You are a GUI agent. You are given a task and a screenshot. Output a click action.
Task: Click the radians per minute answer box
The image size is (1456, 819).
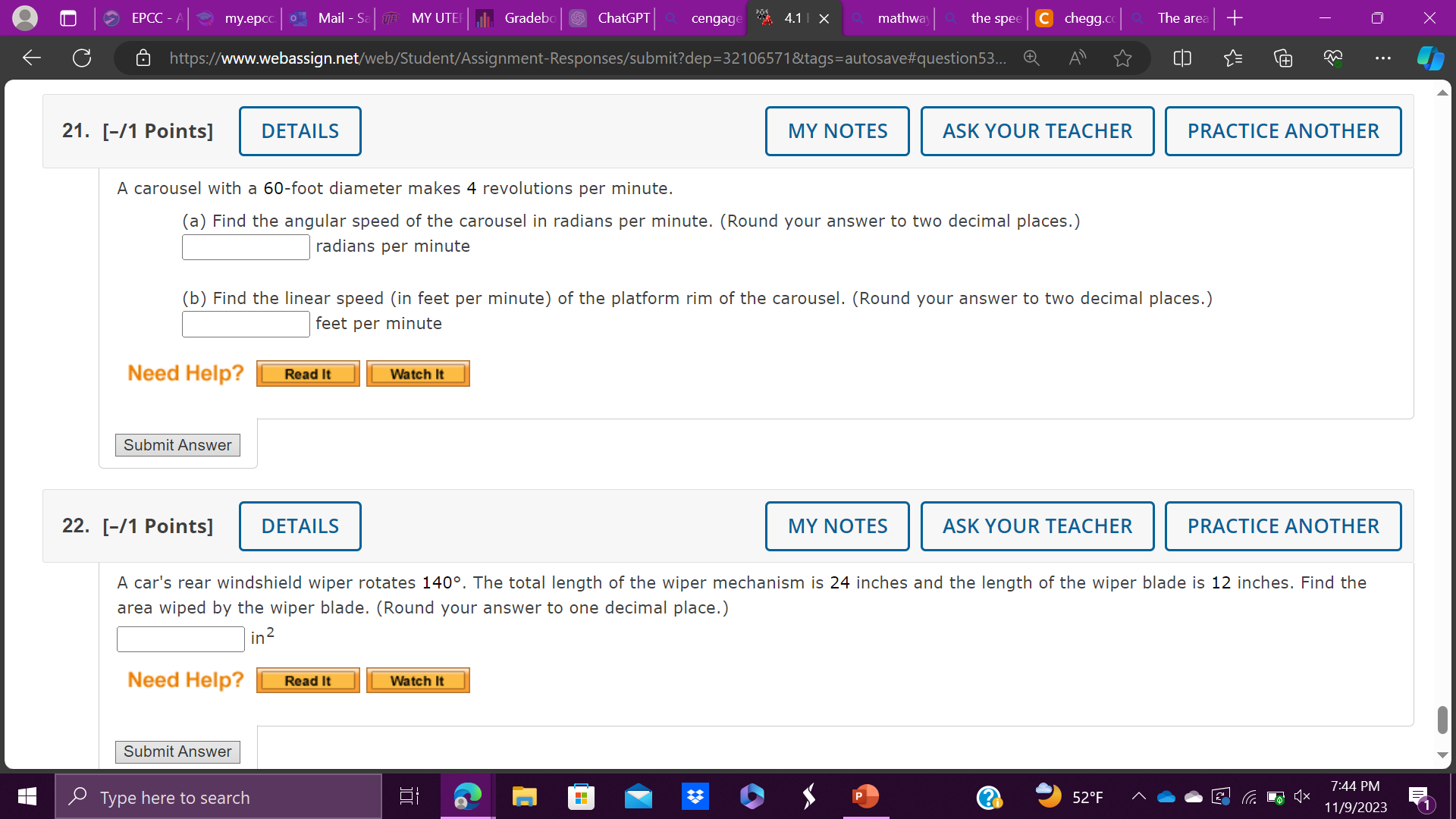[x=246, y=247]
